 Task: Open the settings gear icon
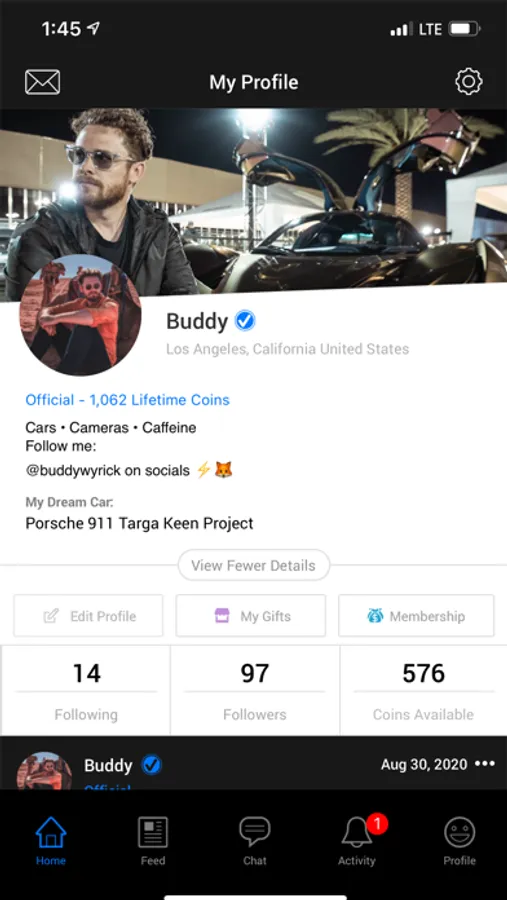click(469, 82)
